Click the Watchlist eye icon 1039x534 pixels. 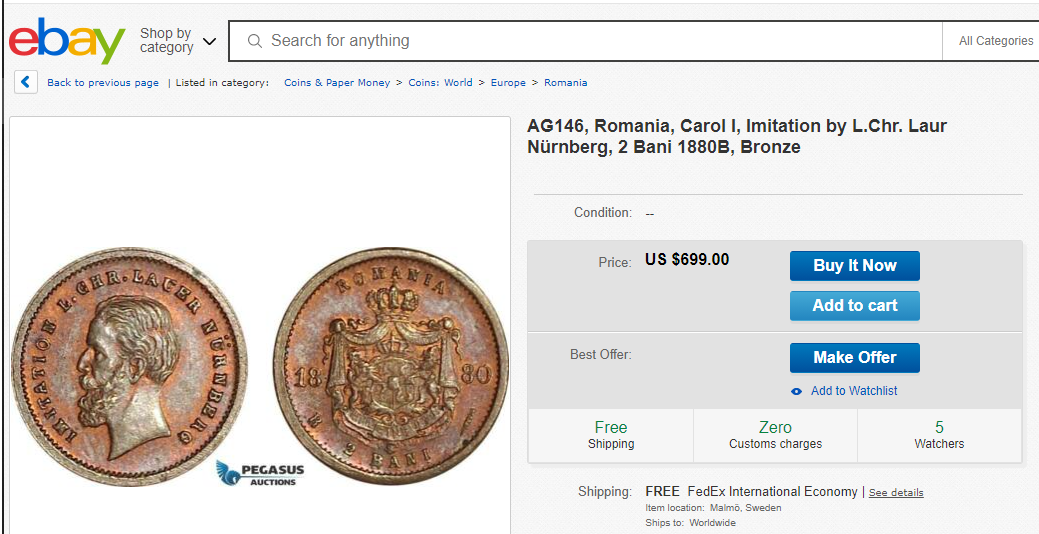point(797,391)
